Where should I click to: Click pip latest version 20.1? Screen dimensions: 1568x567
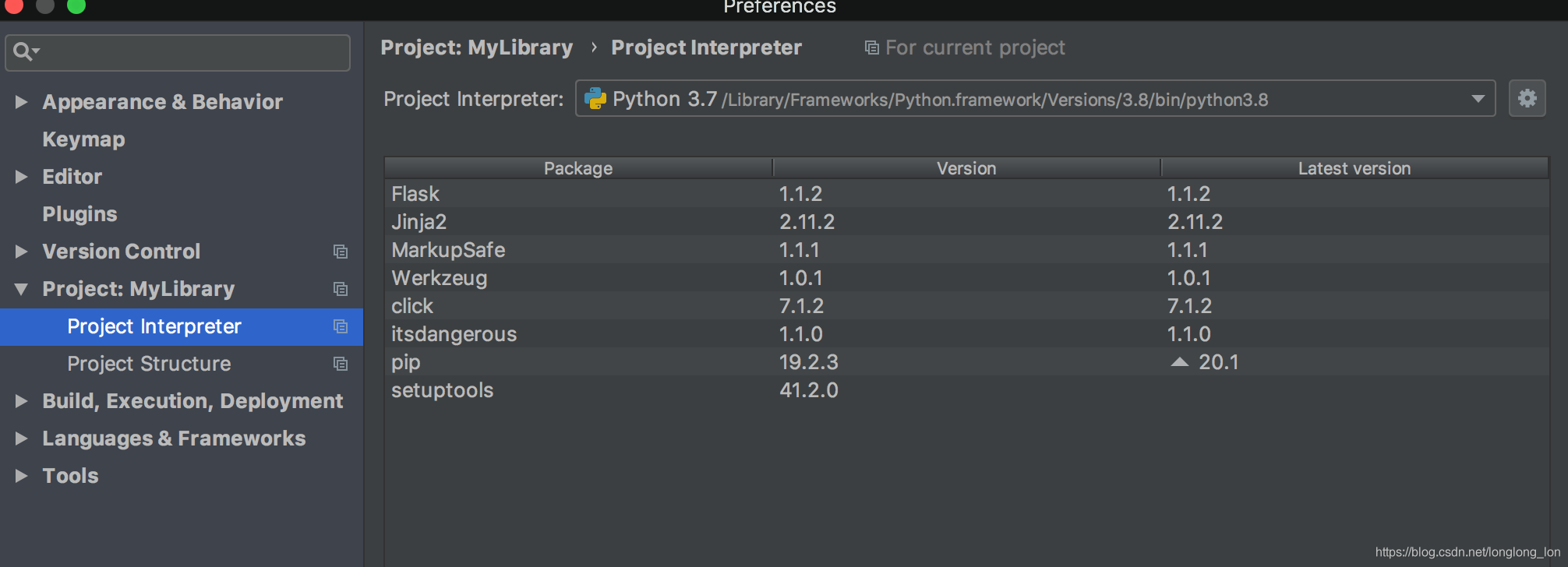(x=1219, y=362)
